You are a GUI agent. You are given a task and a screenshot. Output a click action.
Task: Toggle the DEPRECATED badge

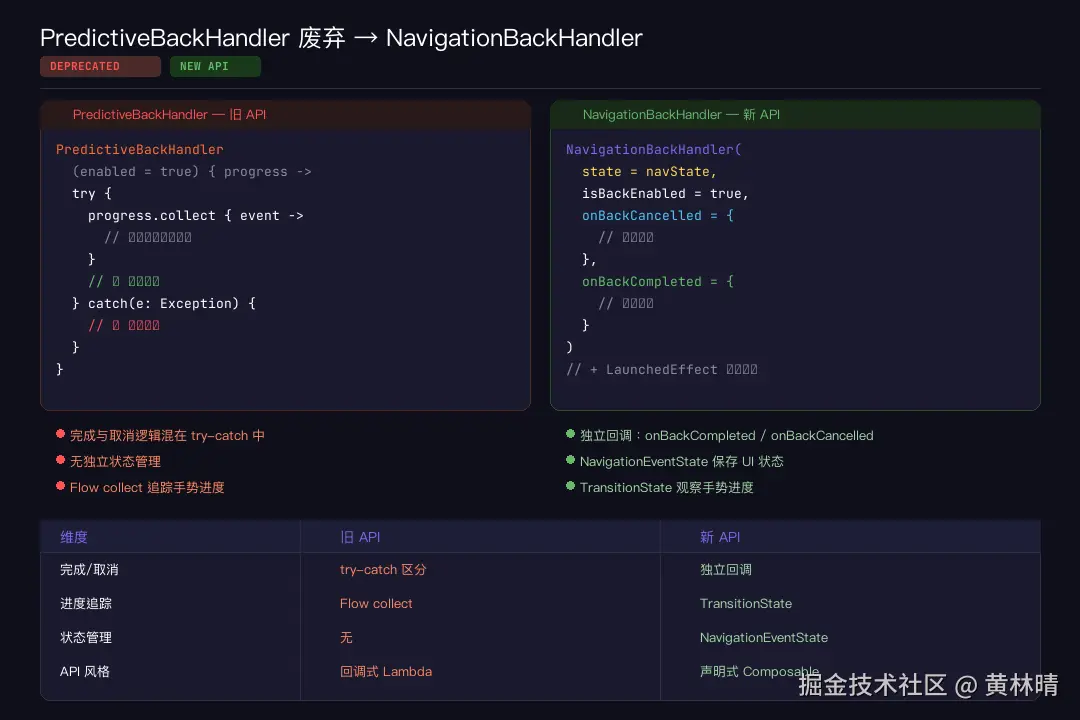(x=100, y=66)
